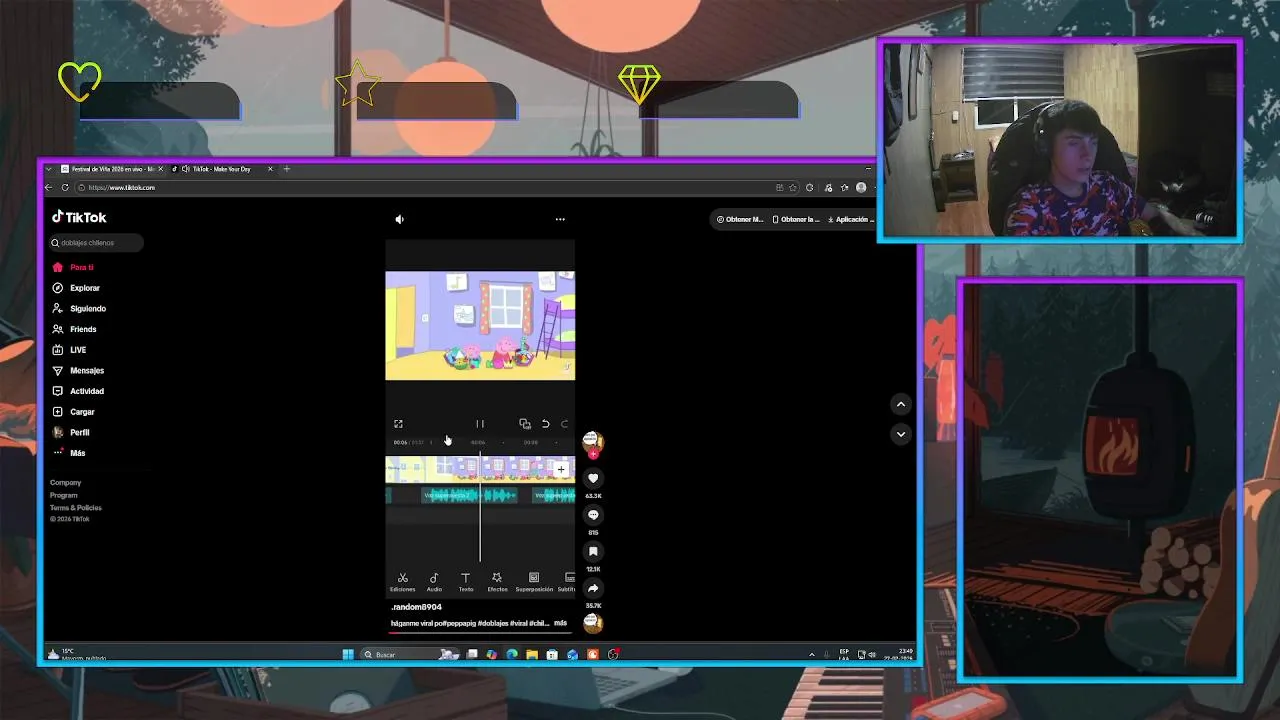Screen dimensions: 1280x720
Task: Go back in the browser
Action: click(48, 187)
